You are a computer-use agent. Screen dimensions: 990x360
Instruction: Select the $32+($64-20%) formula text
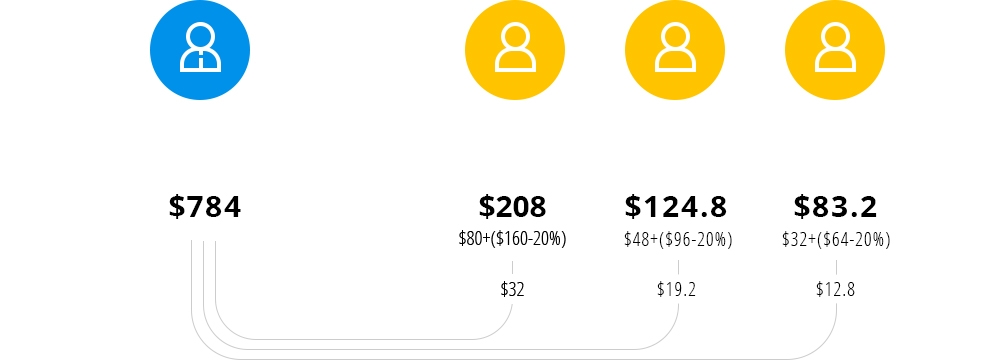836,240
